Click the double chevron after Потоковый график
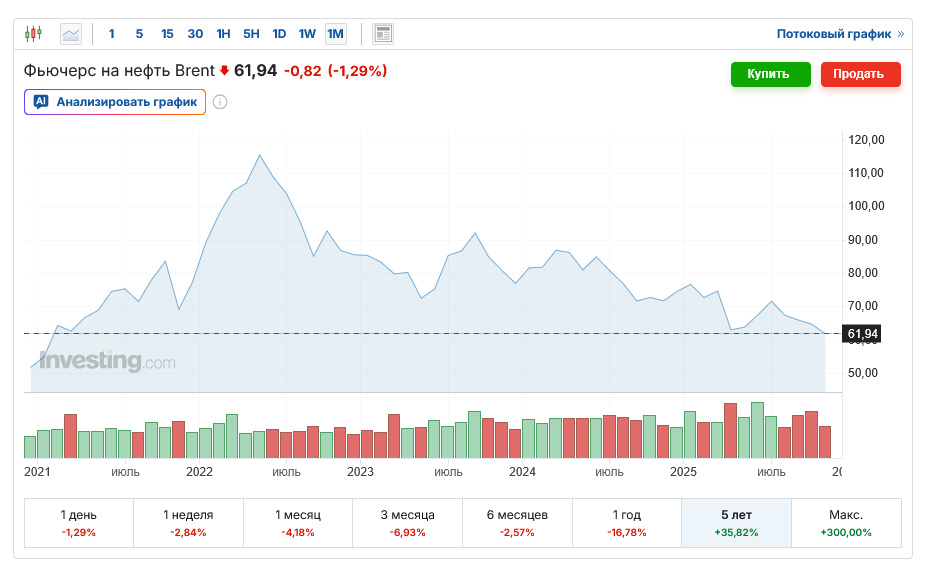The height and width of the screenshot is (578, 937). click(x=900, y=34)
